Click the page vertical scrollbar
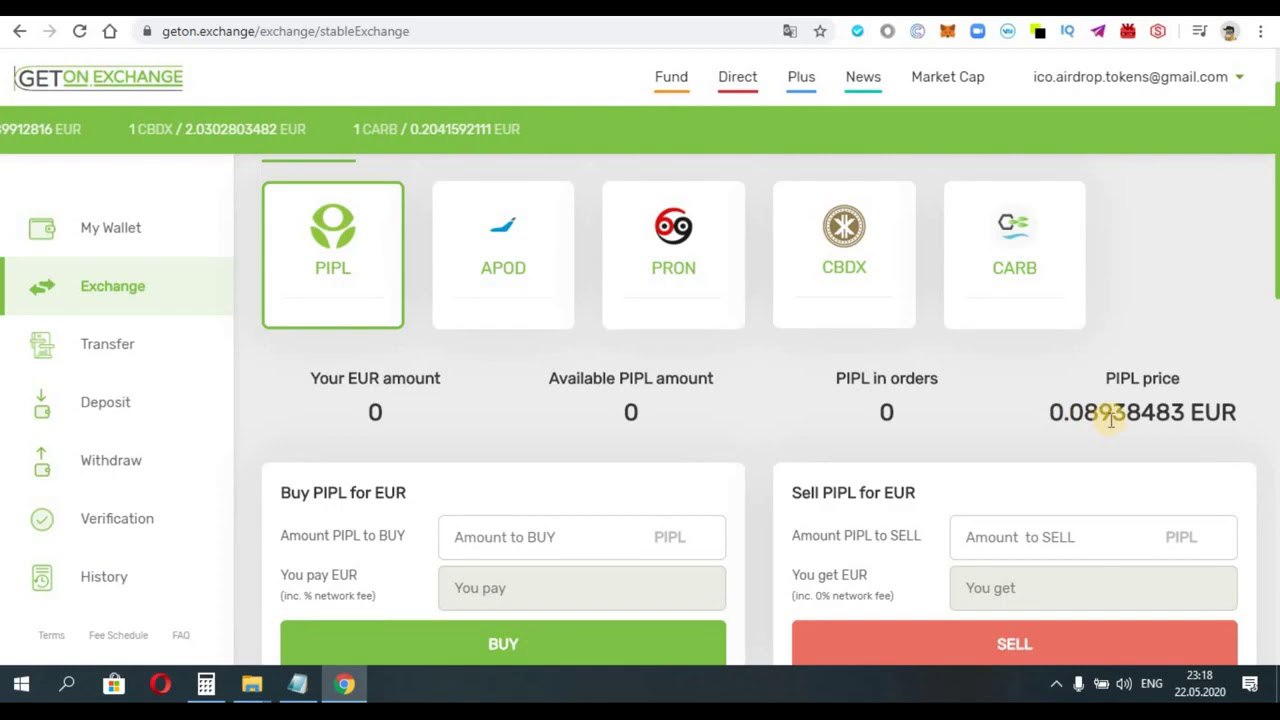The width and height of the screenshot is (1280, 720). click(x=1276, y=190)
